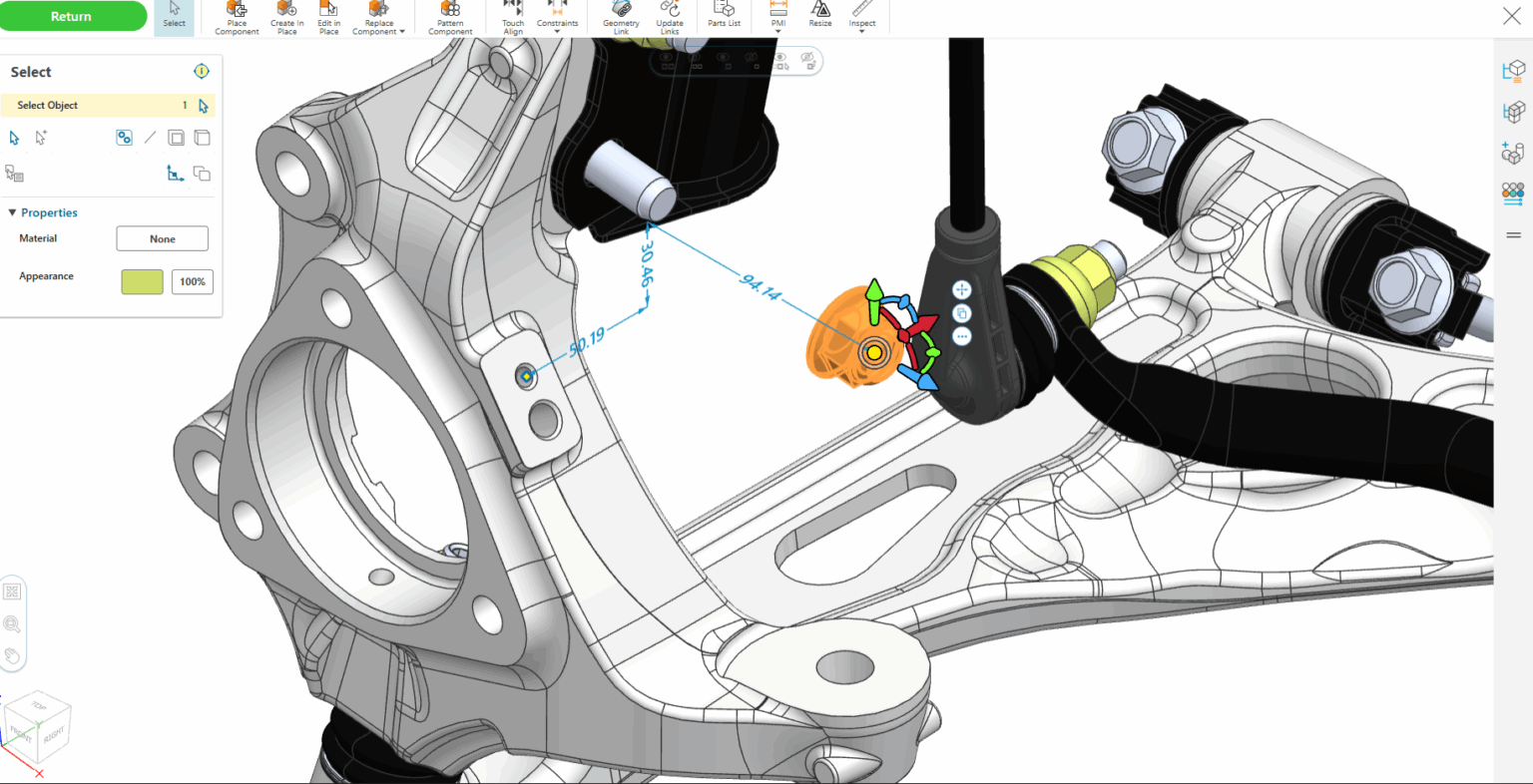Collapse the Properties section

(12, 212)
